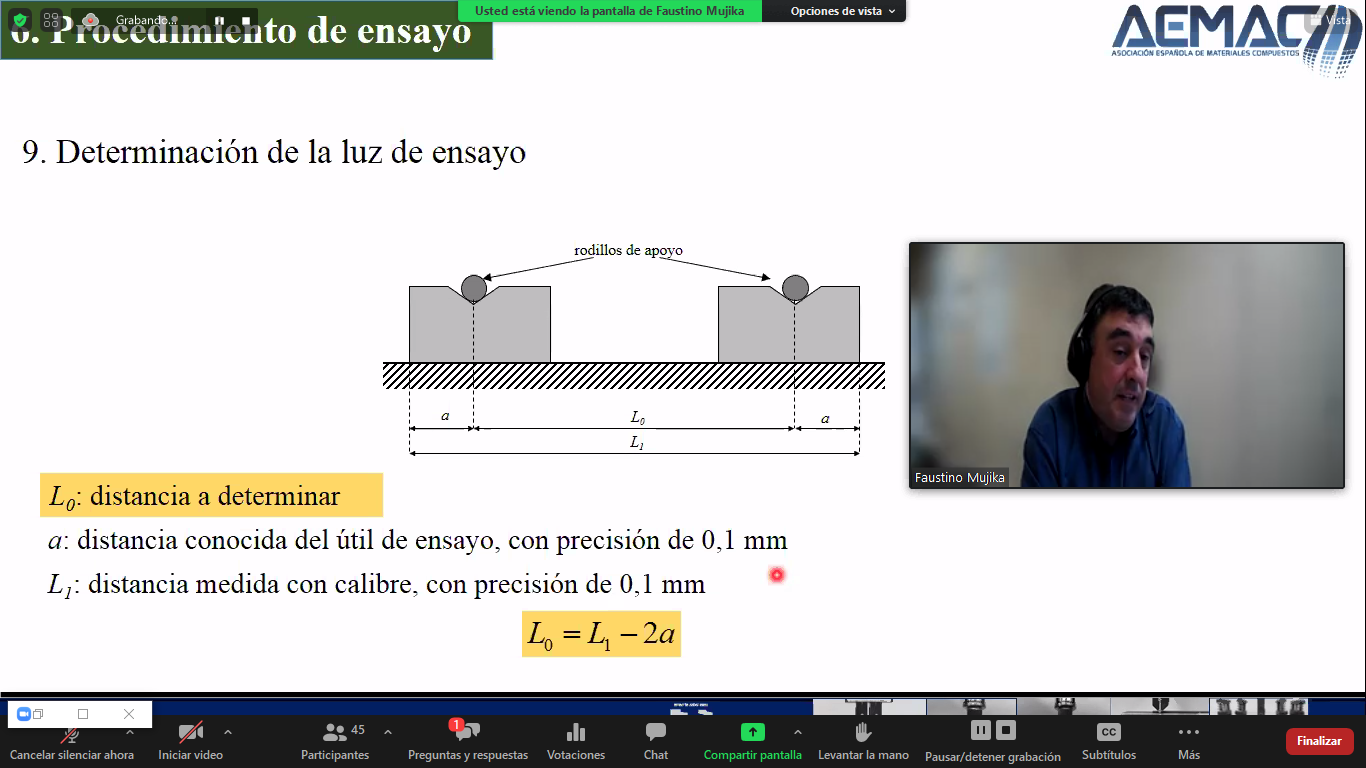Open the Votaciones polls icon
Image resolution: width=1366 pixels, height=768 pixels.
(576, 741)
